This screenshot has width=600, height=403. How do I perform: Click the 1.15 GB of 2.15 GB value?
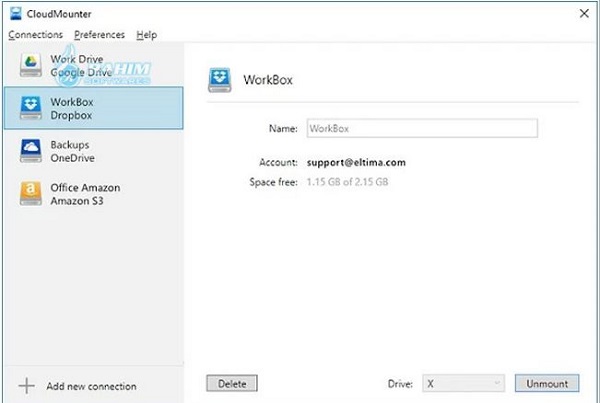(x=347, y=182)
